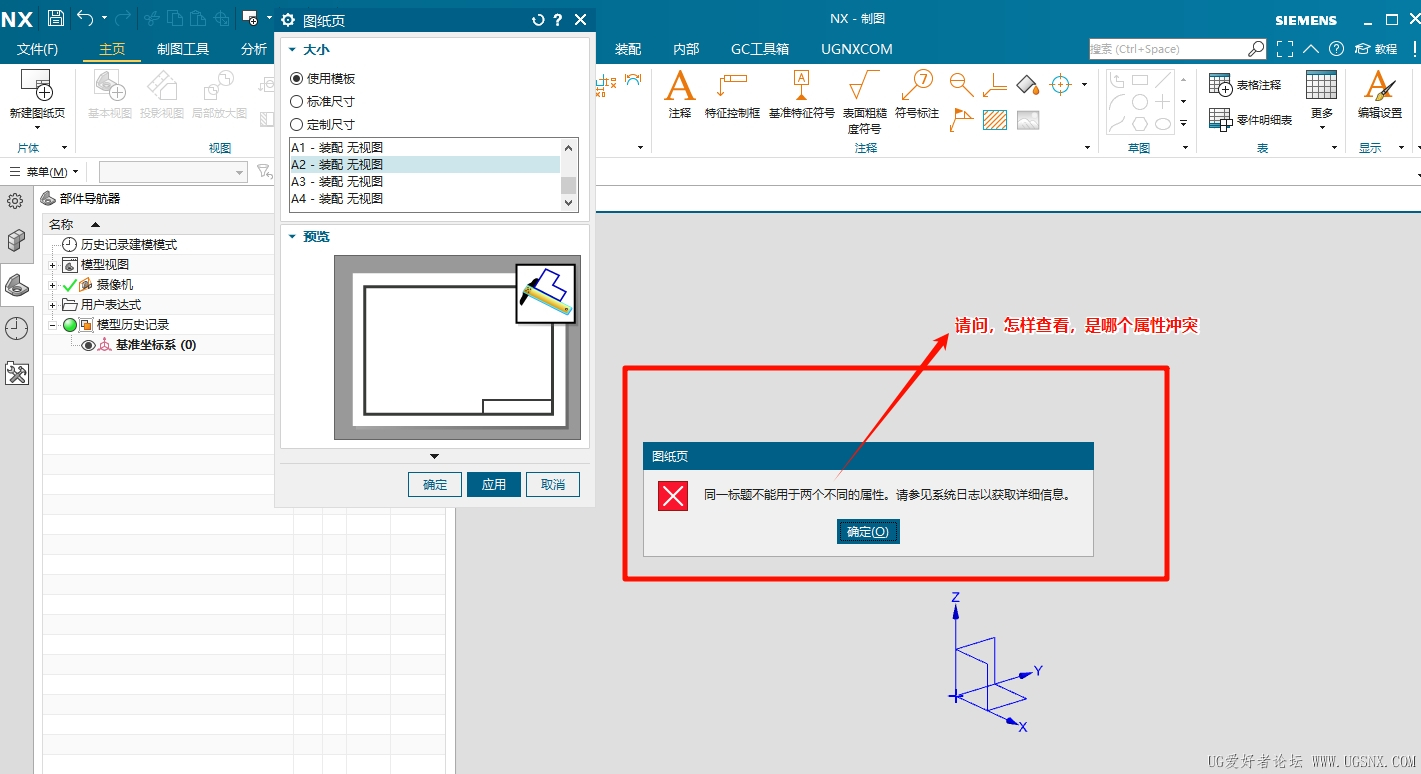1421x774 pixels.
Task: Click the Part Navigator sidebar tab icon
Action: coord(17,286)
